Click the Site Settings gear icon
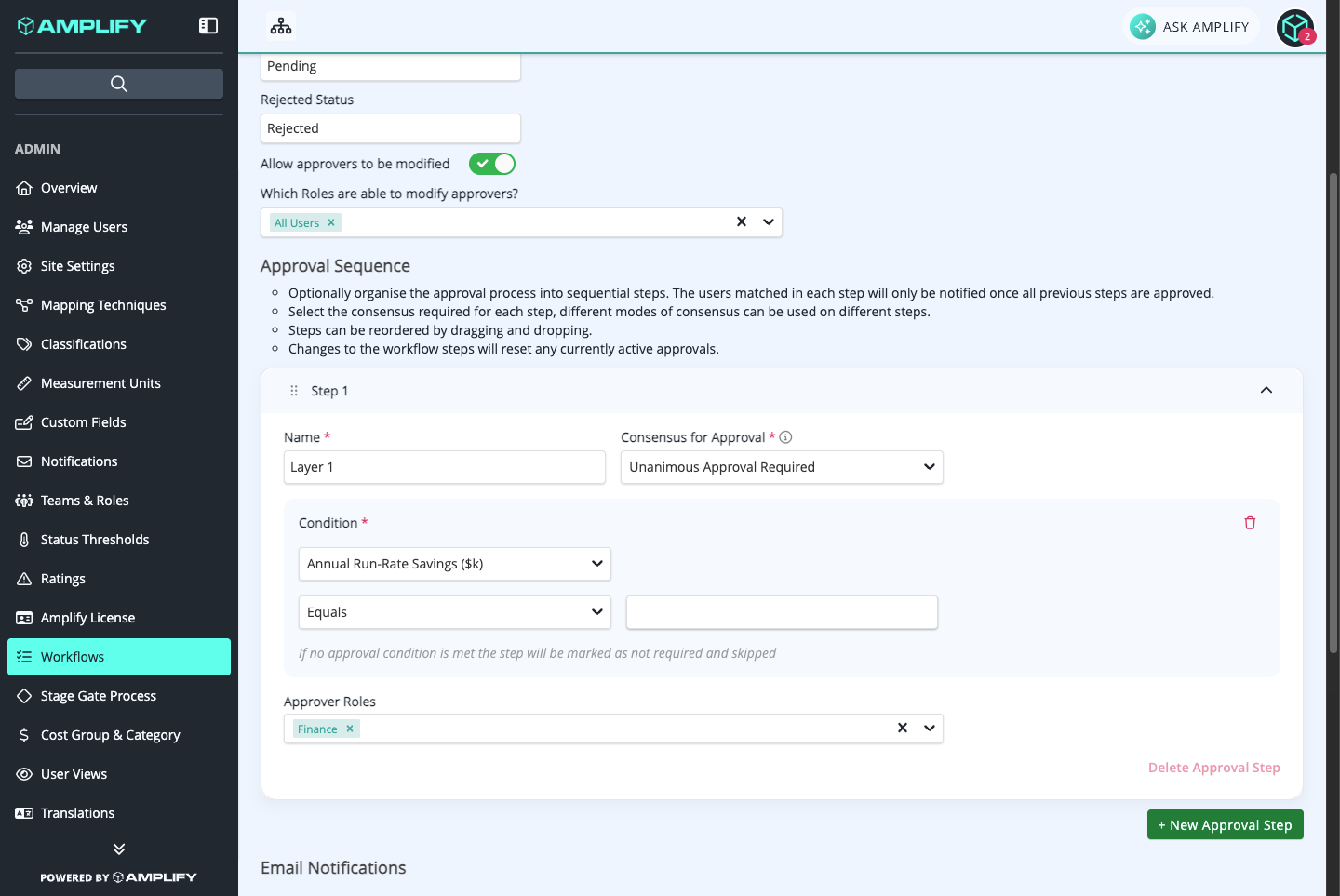The height and width of the screenshot is (896, 1340). [x=24, y=266]
